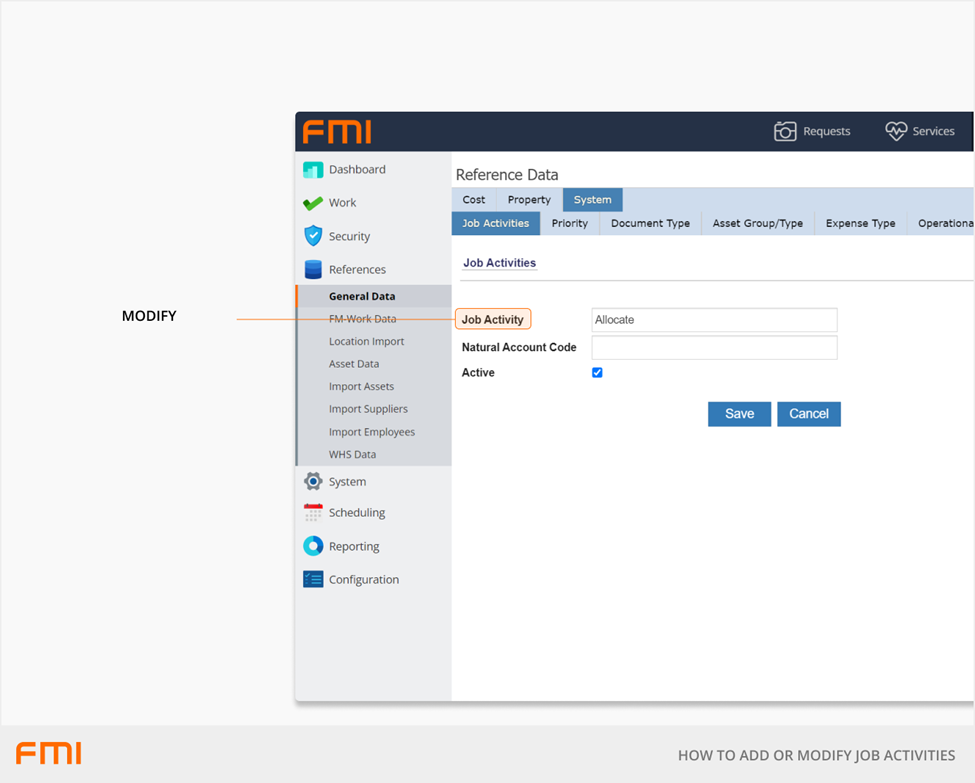Click the Security shield icon
This screenshot has width=975, height=783.
click(313, 236)
